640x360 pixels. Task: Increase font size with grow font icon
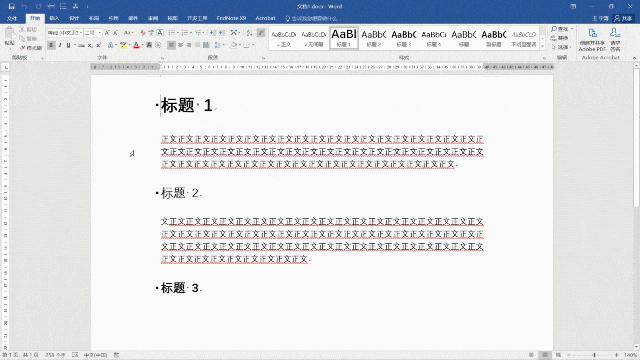point(107,33)
